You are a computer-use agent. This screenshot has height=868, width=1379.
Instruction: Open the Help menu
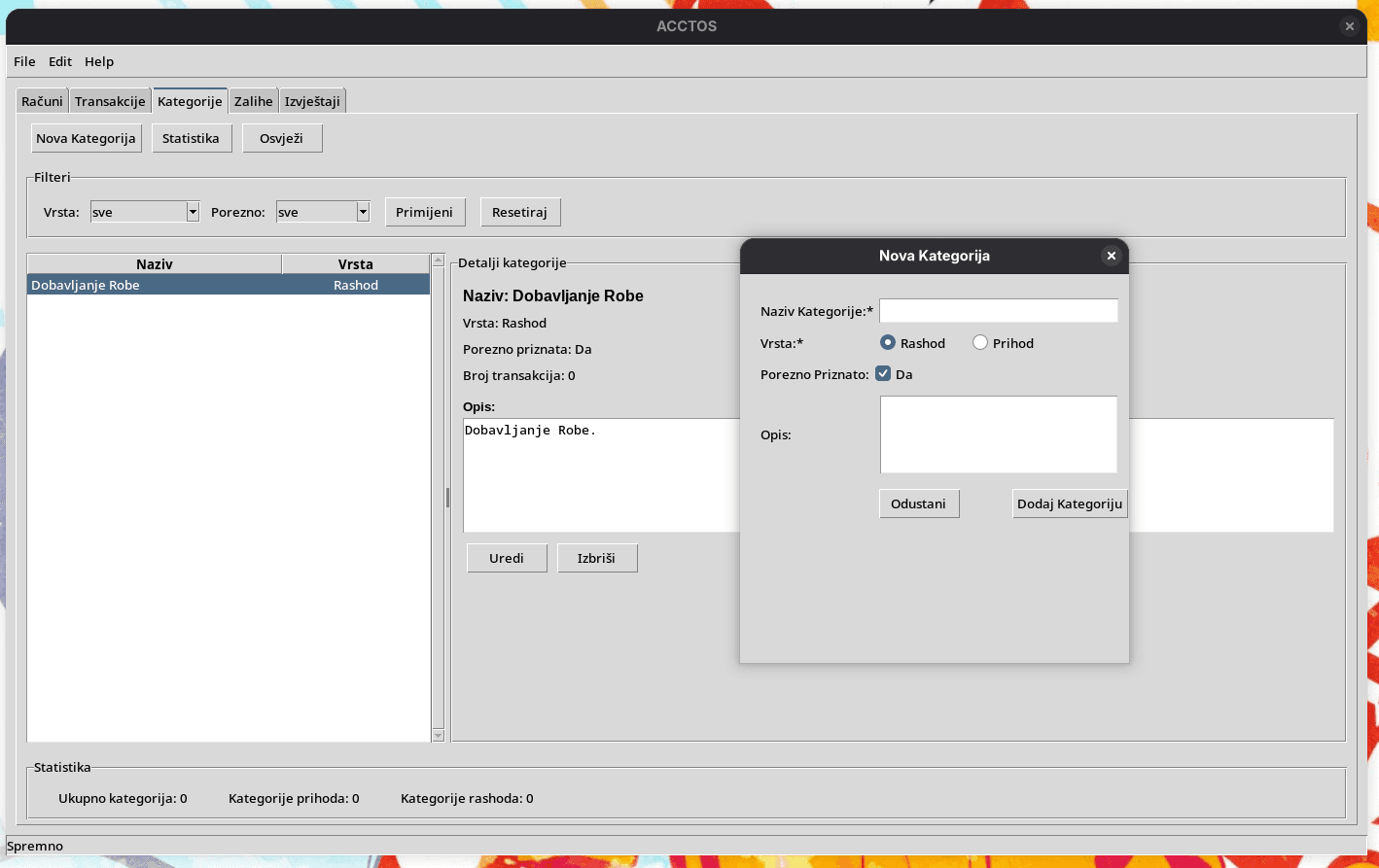coord(99,61)
